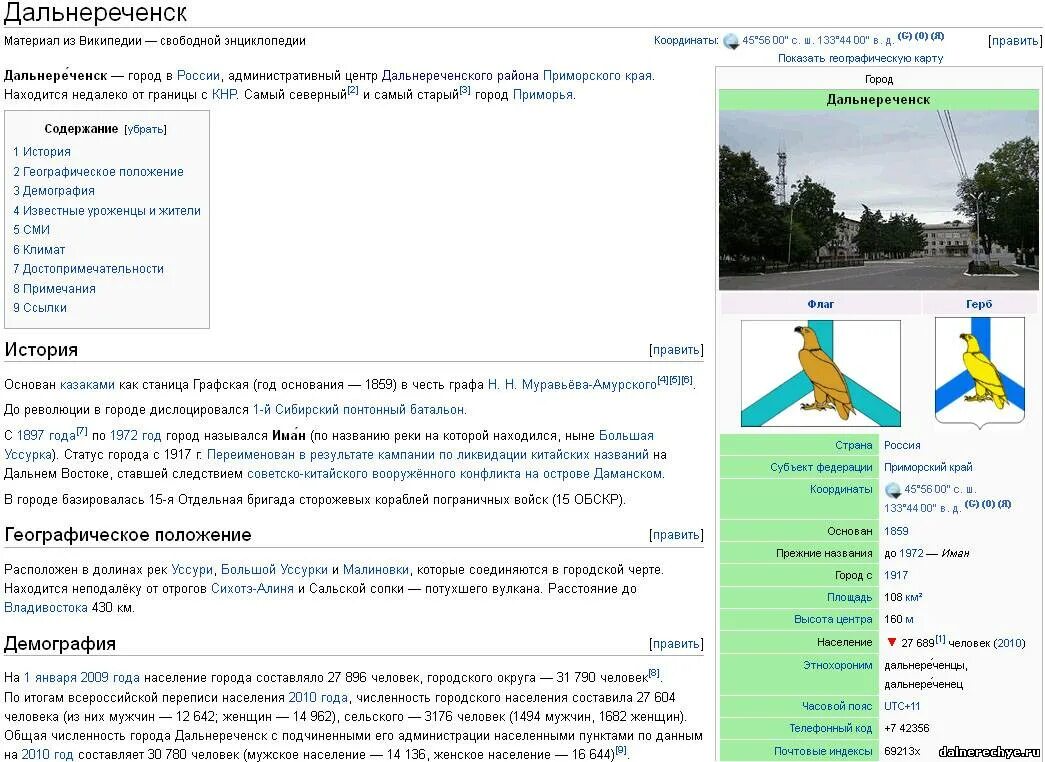
Task: Open the (Я) map link in the infobox
Action: coord(1004,504)
